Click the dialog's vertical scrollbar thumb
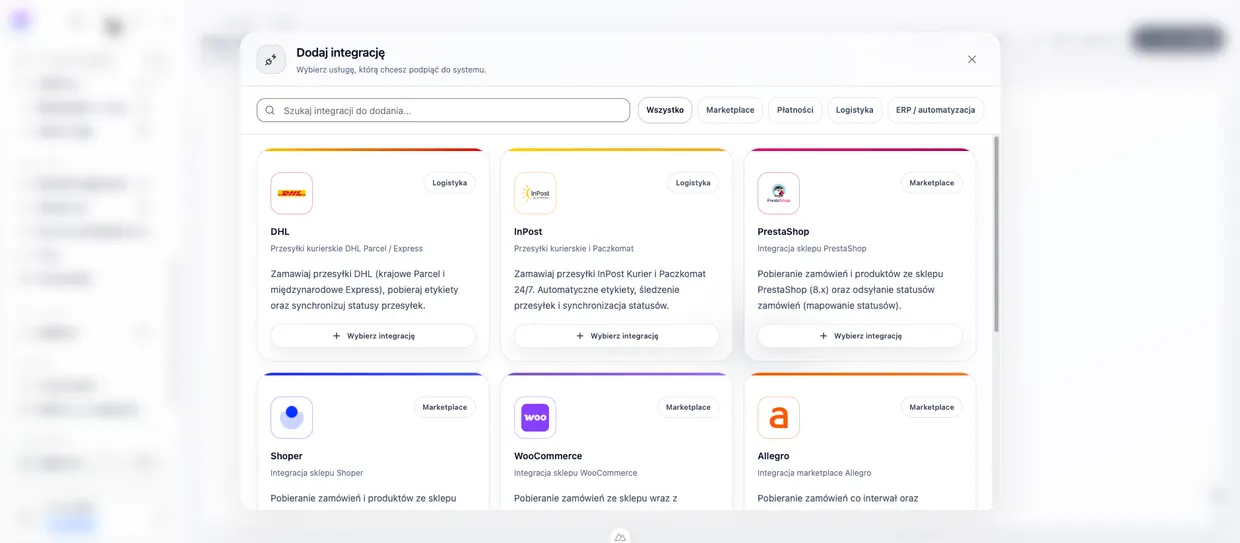Image resolution: width=1240 pixels, height=543 pixels. click(x=996, y=234)
